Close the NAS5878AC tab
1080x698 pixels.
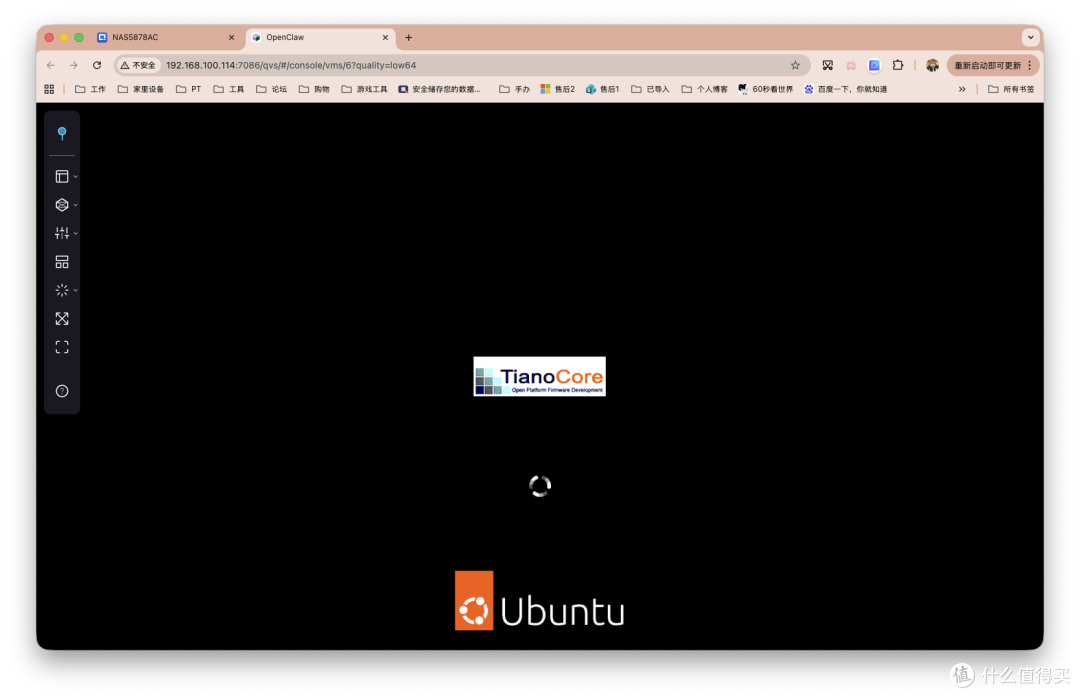(231, 37)
